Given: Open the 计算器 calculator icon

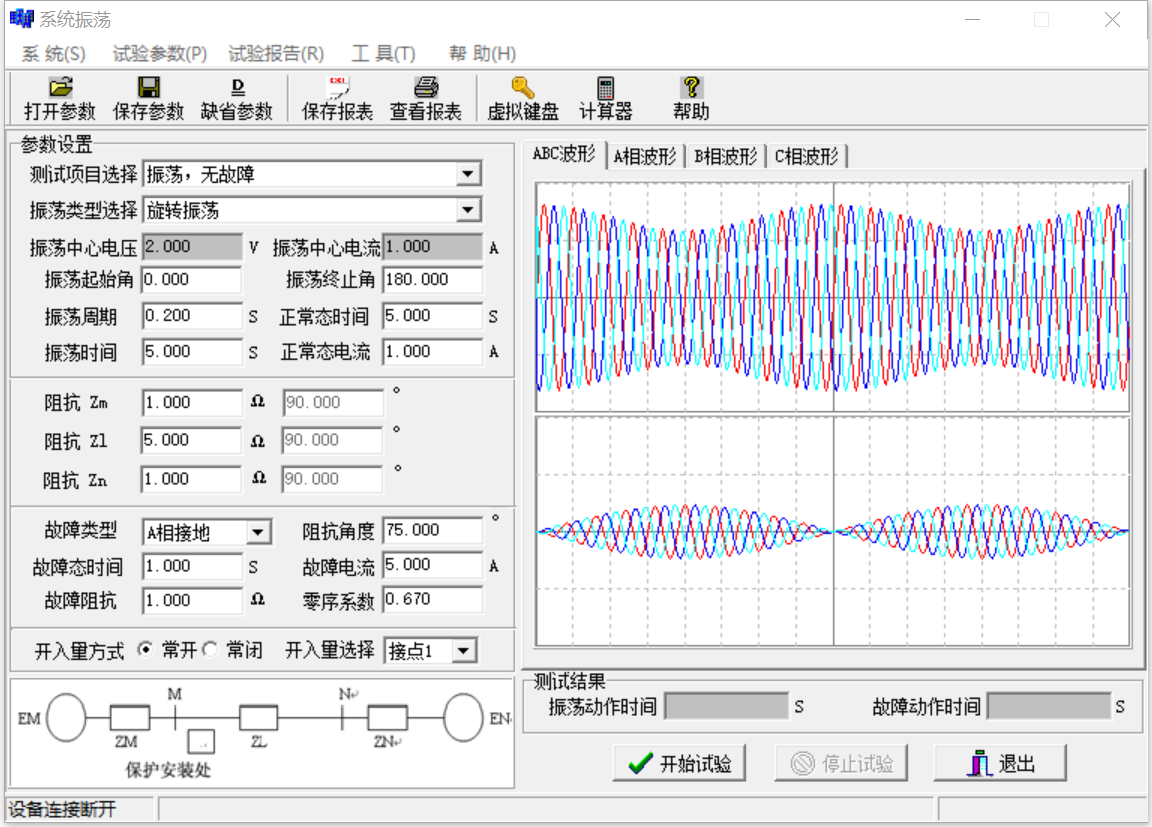Looking at the screenshot, I should coord(605,88).
